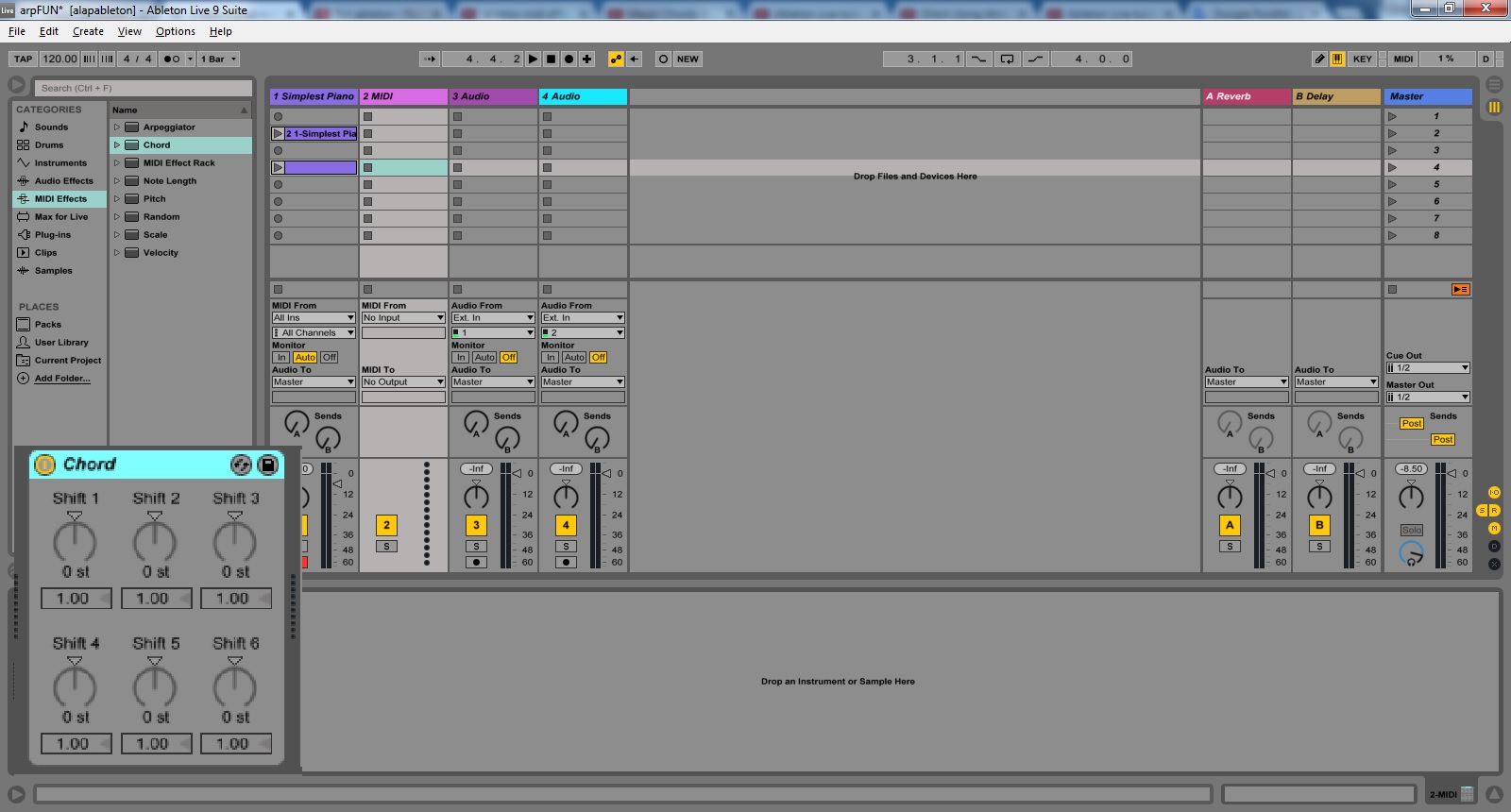Open the Create menu
Viewport: 1511px width, 812px height.
coord(88,31)
